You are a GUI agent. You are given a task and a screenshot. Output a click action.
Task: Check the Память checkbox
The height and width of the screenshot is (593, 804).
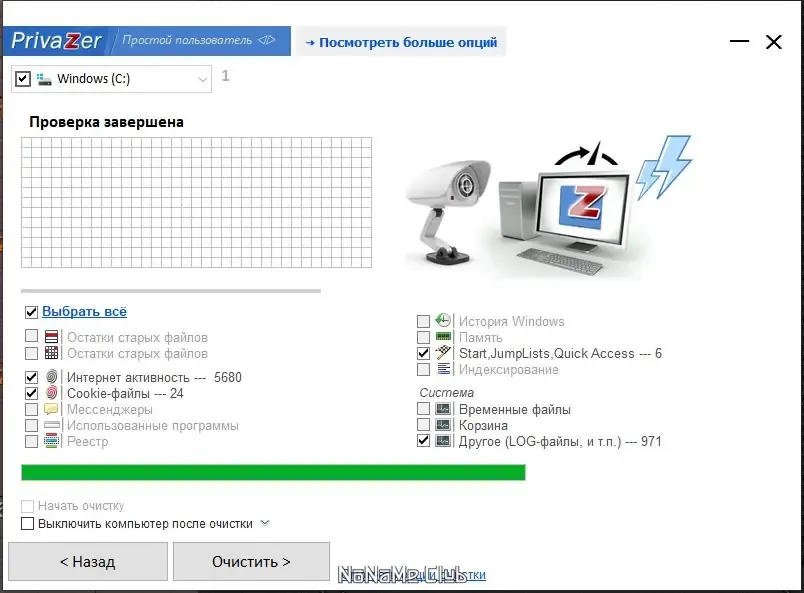pos(423,337)
